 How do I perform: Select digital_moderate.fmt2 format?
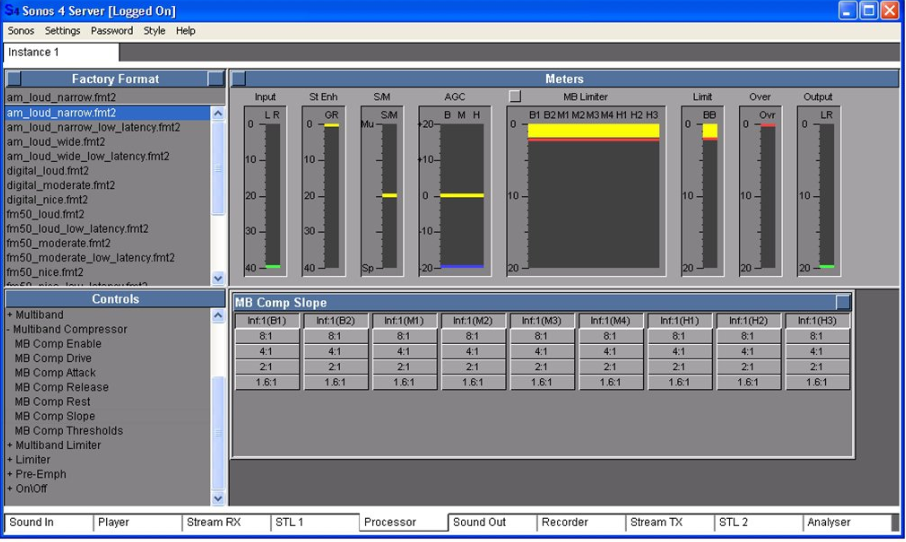[61, 185]
